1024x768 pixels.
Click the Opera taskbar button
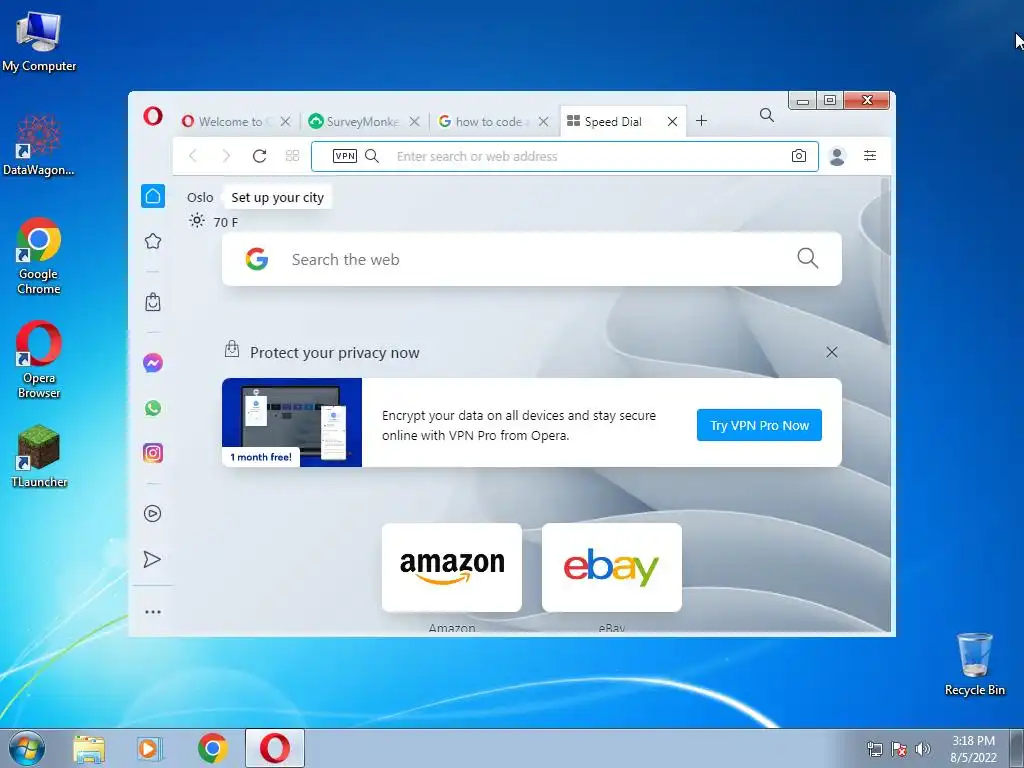(x=275, y=748)
